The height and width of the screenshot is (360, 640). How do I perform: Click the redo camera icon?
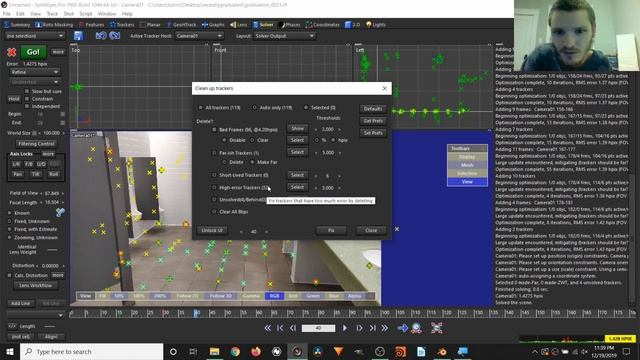[115, 36]
